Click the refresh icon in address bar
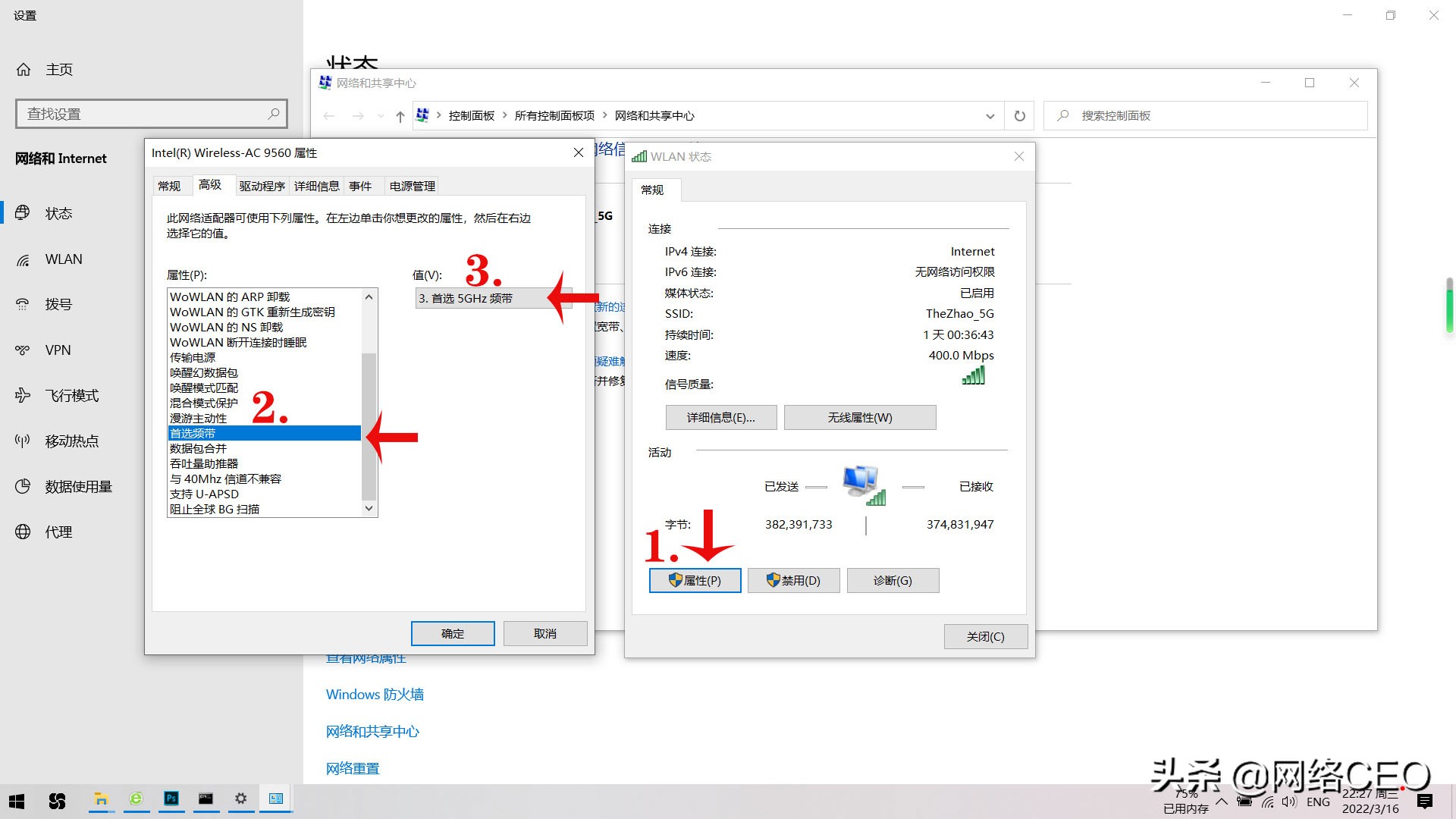Image resolution: width=1456 pixels, height=819 pixels. [1020, 116]
